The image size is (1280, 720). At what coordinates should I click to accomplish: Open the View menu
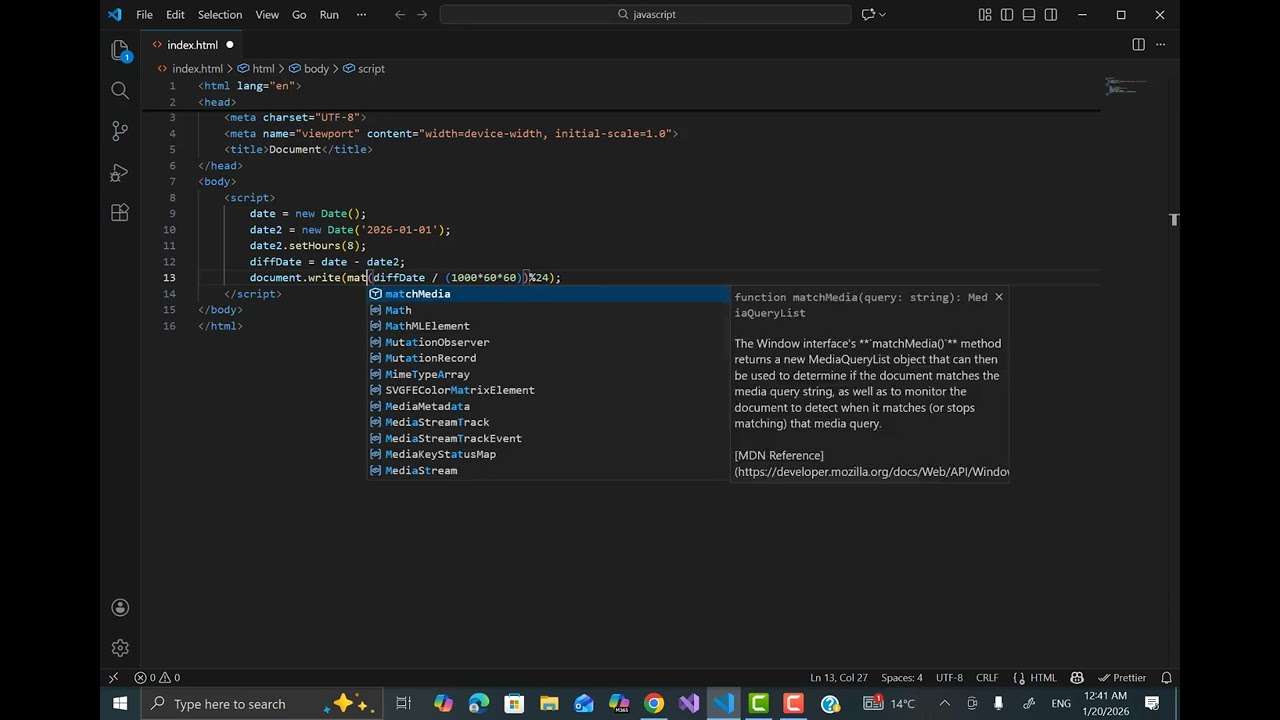(267, 14)
